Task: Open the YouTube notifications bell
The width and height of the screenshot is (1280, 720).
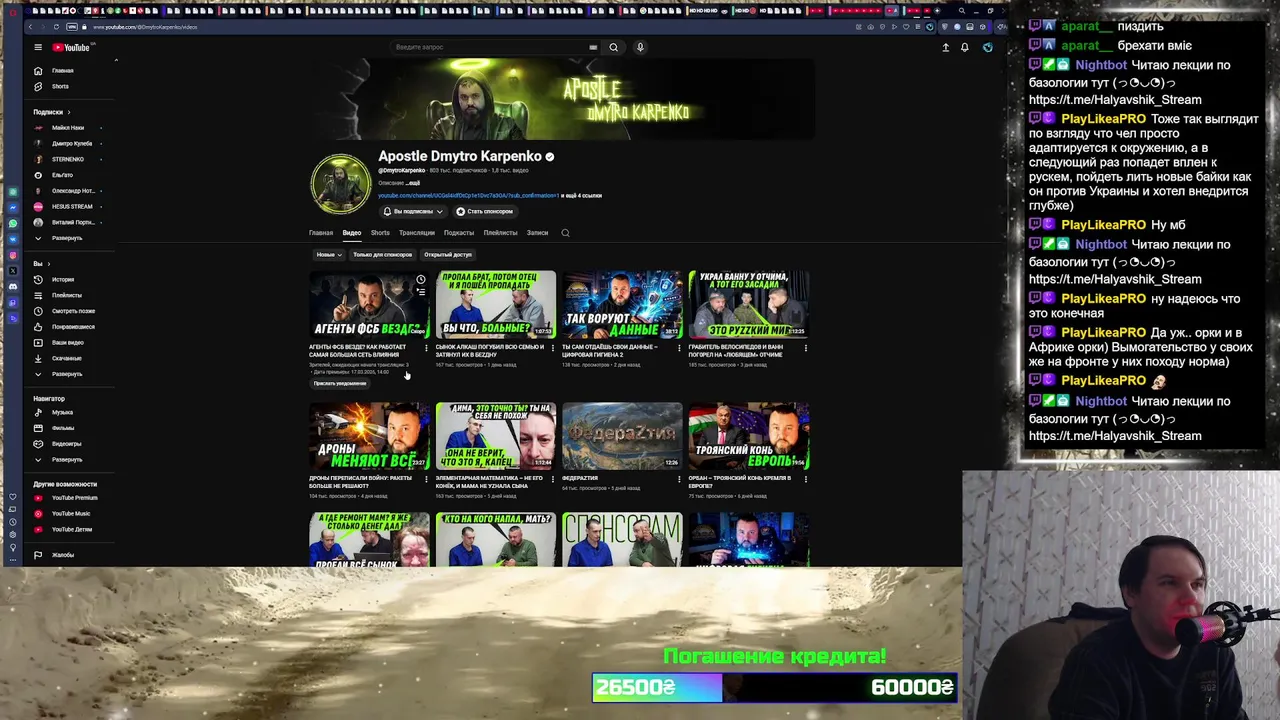Action: pos(965,47)
